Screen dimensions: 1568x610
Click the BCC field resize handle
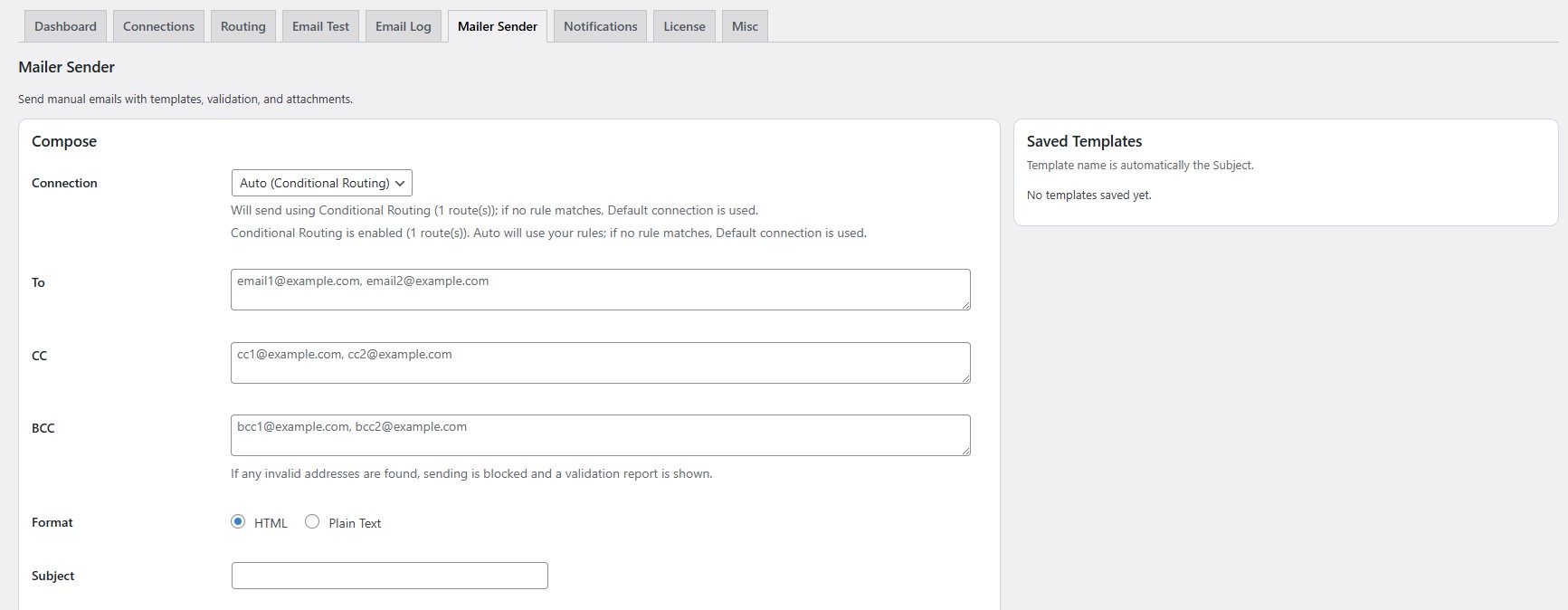click(965, 451)
